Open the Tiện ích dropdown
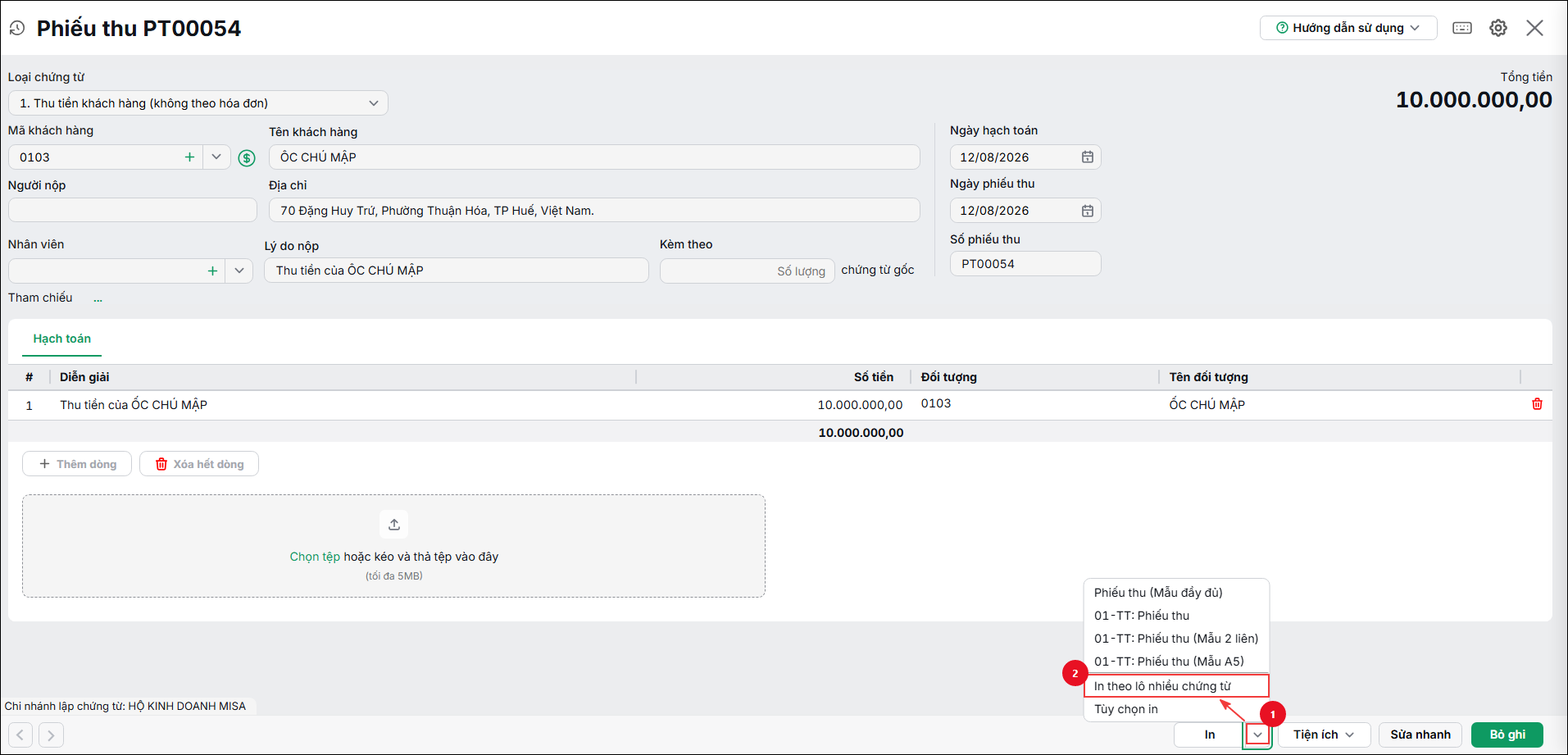 point(1324,735)
